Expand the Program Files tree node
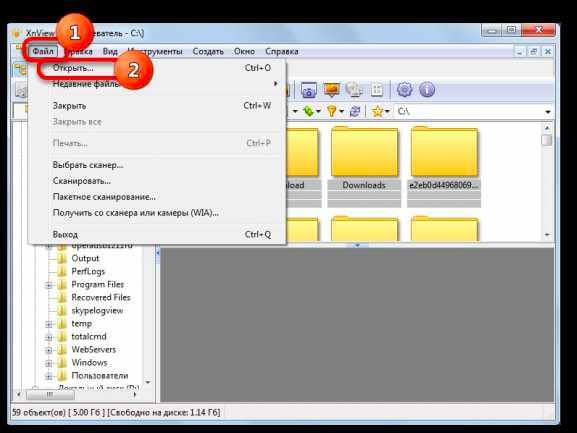The image size is (577, 433). point(49,285)
